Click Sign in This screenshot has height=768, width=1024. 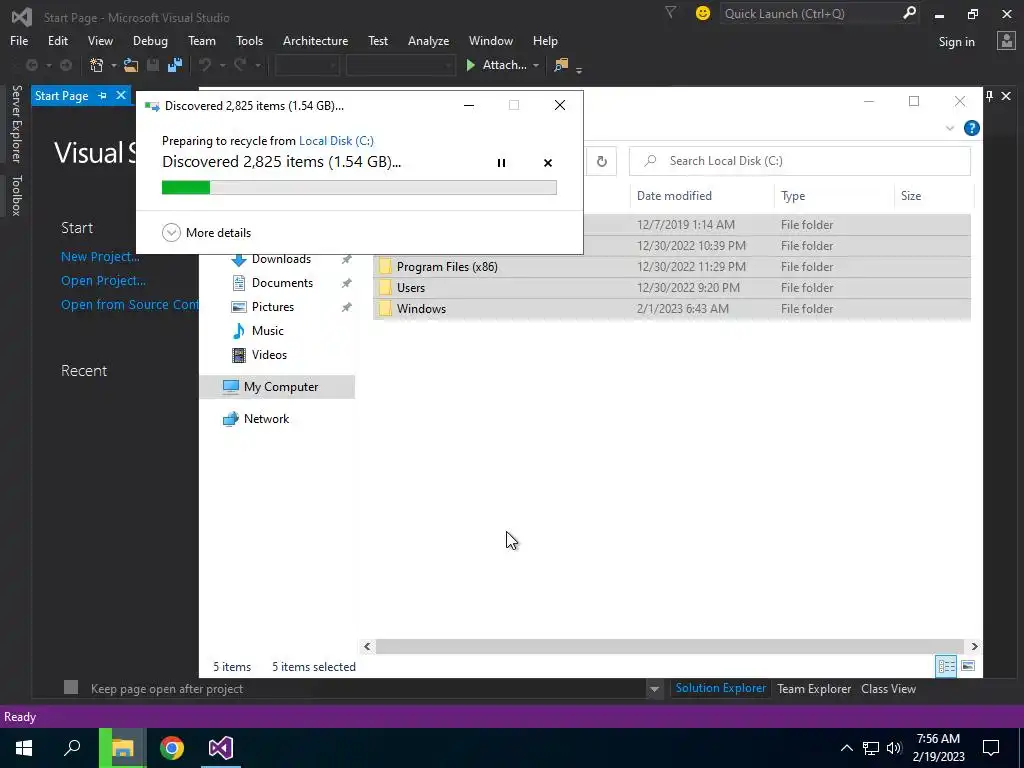[956, 42]
